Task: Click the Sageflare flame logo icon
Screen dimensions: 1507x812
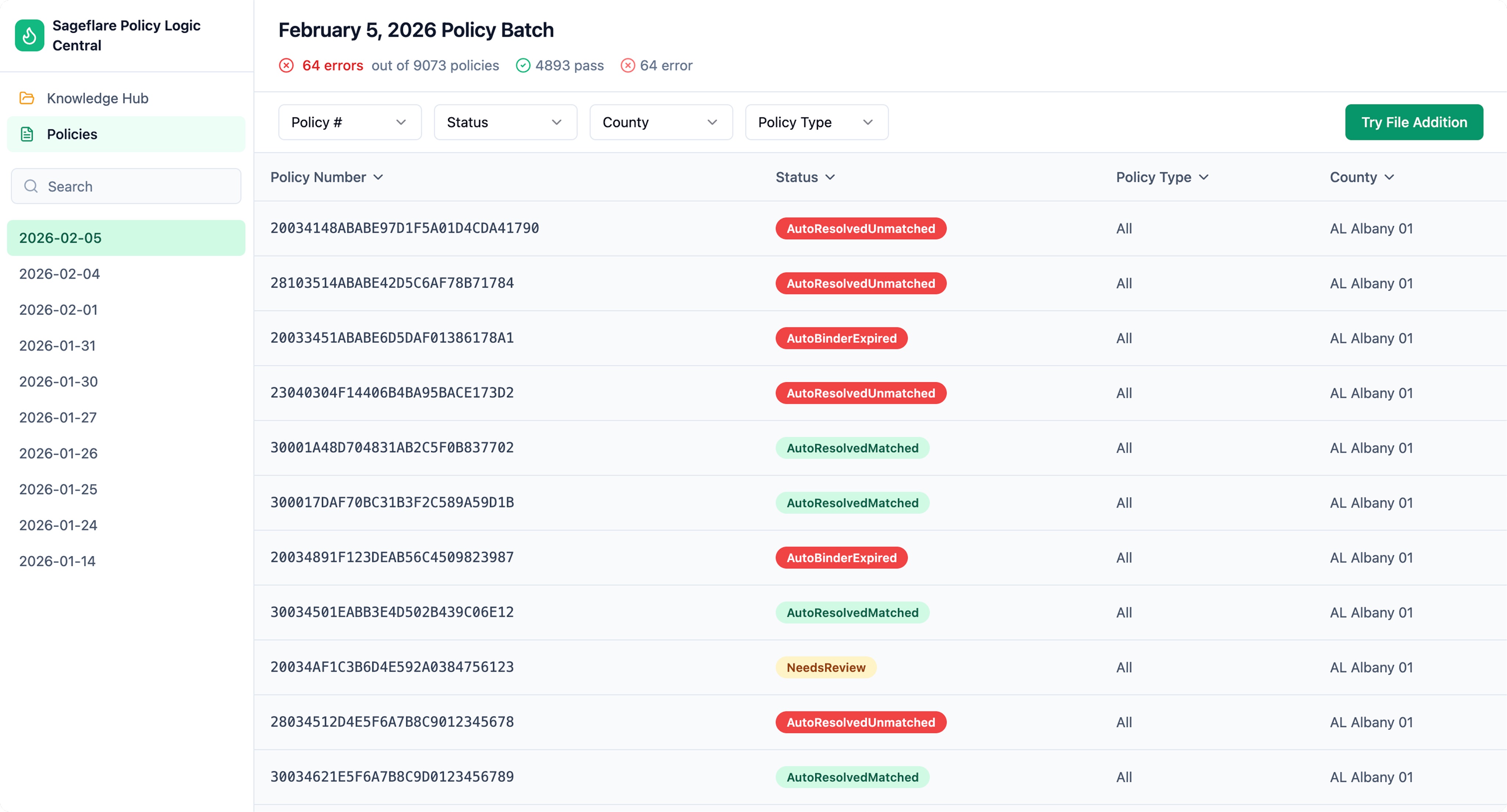Action: click(x=29, y=35)
